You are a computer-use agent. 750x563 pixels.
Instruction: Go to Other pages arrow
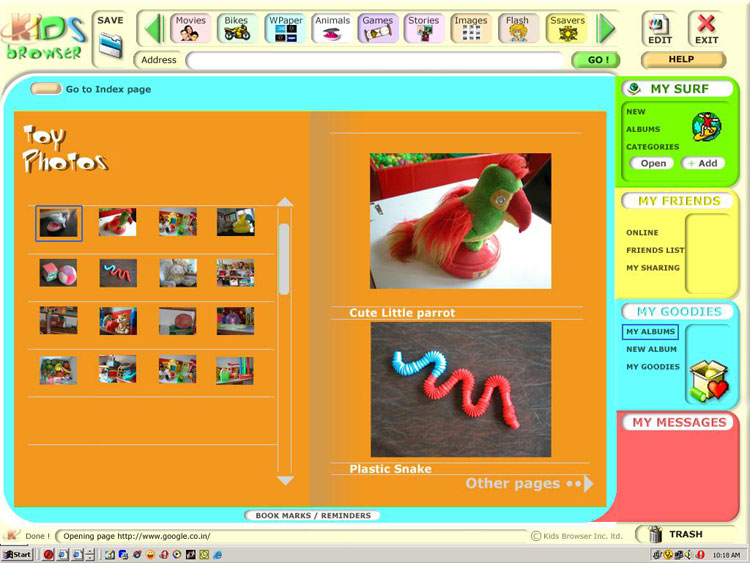tap(589, 484)
